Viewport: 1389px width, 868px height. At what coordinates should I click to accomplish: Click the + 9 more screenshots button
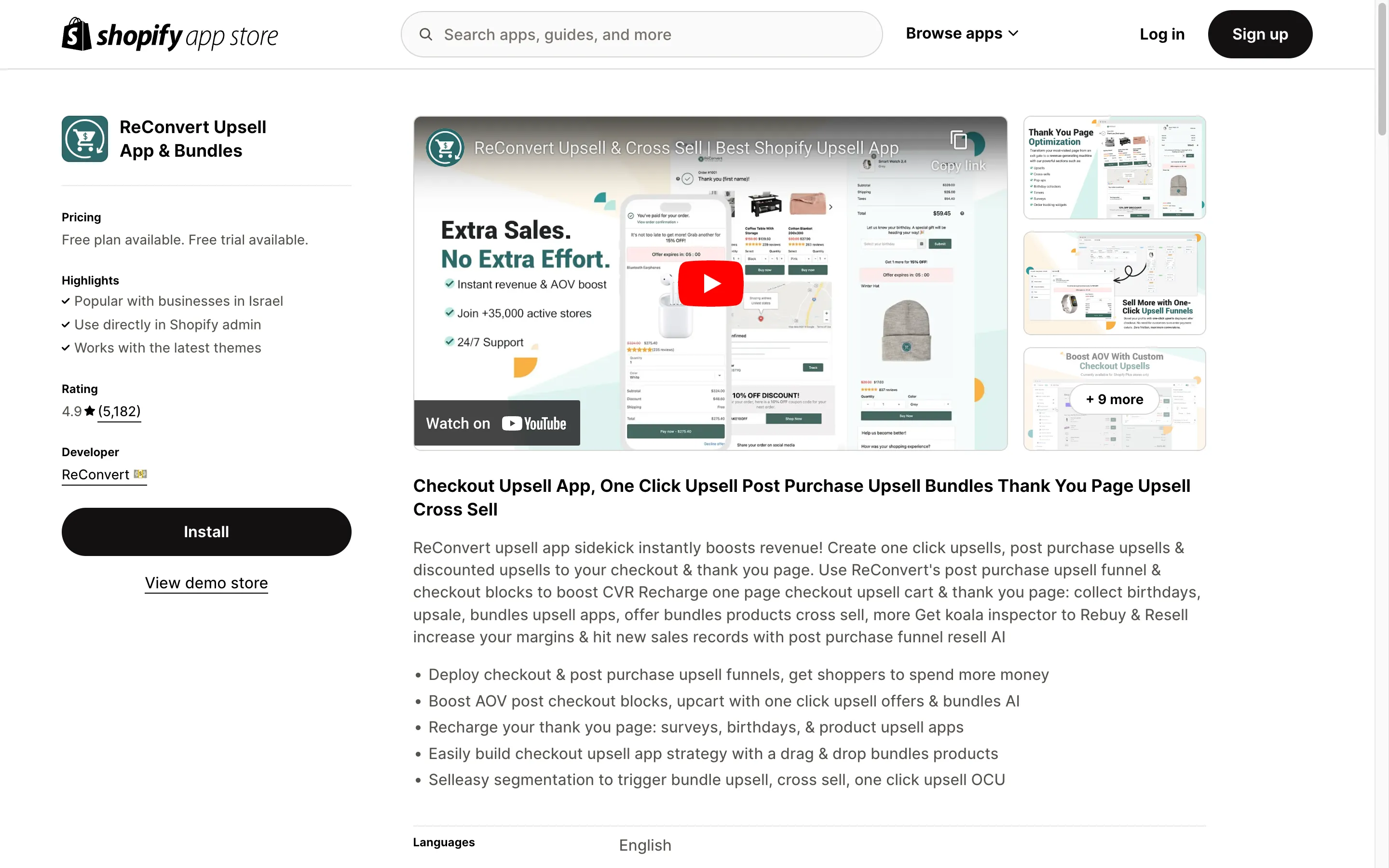(x=1114, y=399)
